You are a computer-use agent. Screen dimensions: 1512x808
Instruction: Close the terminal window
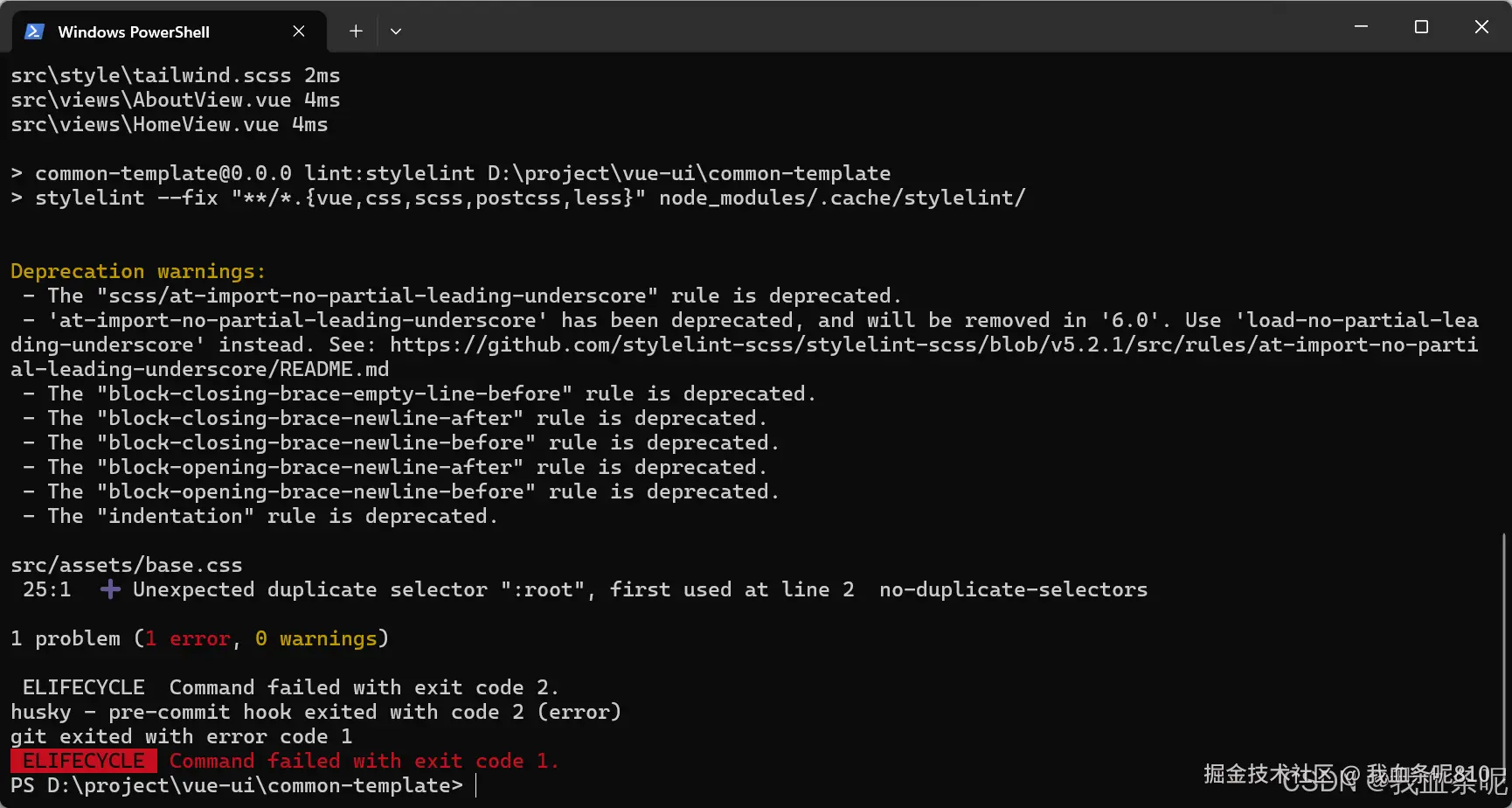tap(1481, 27)
